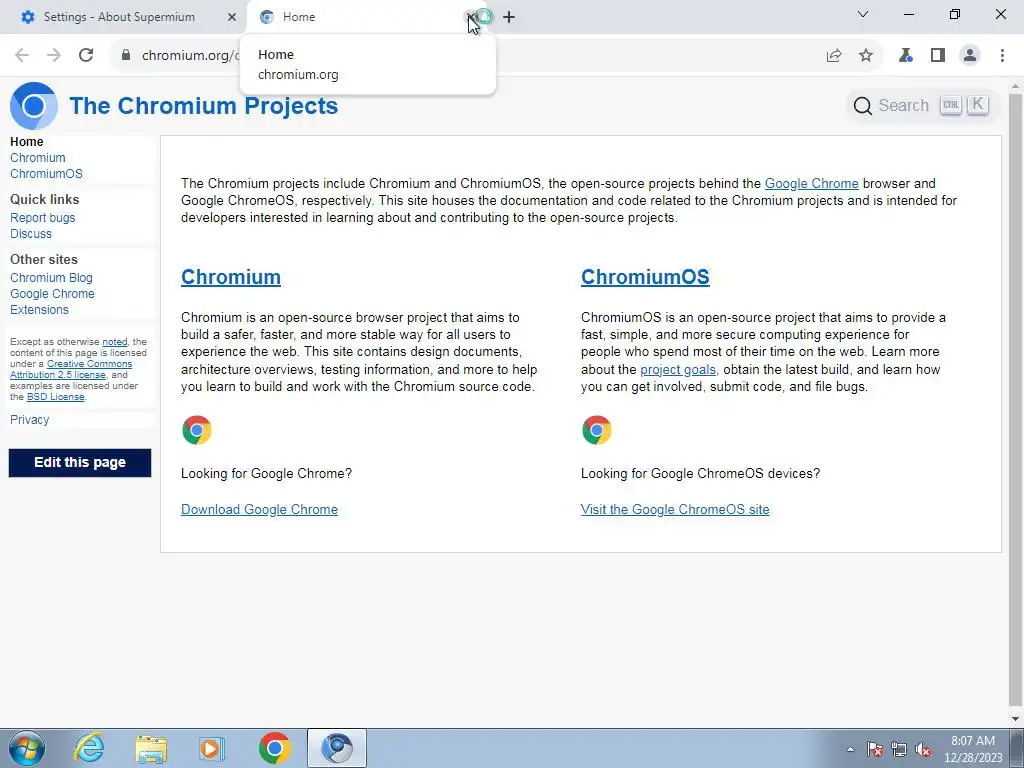
Task: Click the search magnifier icon
Action: 863,106
